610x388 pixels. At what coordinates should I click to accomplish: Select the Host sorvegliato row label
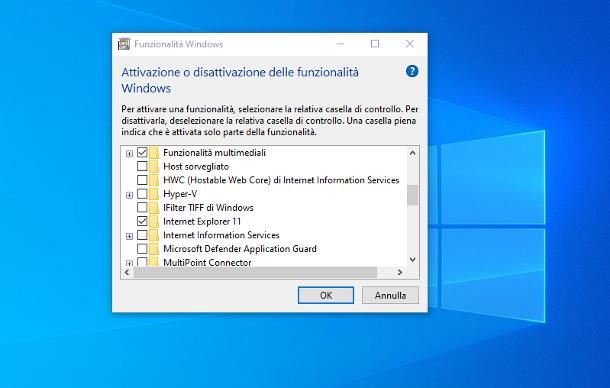pos(196,167)
